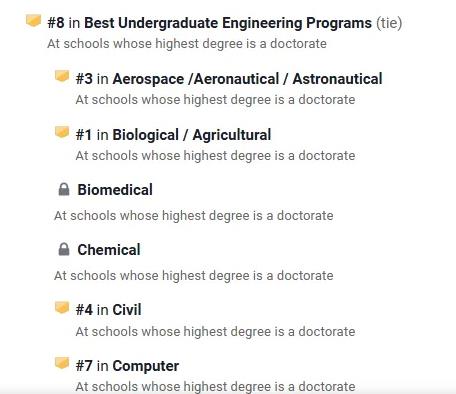This screenshot has height=394, width=456.
Task: Click the #1 rank number for Biological
Action: coord(84,135)
